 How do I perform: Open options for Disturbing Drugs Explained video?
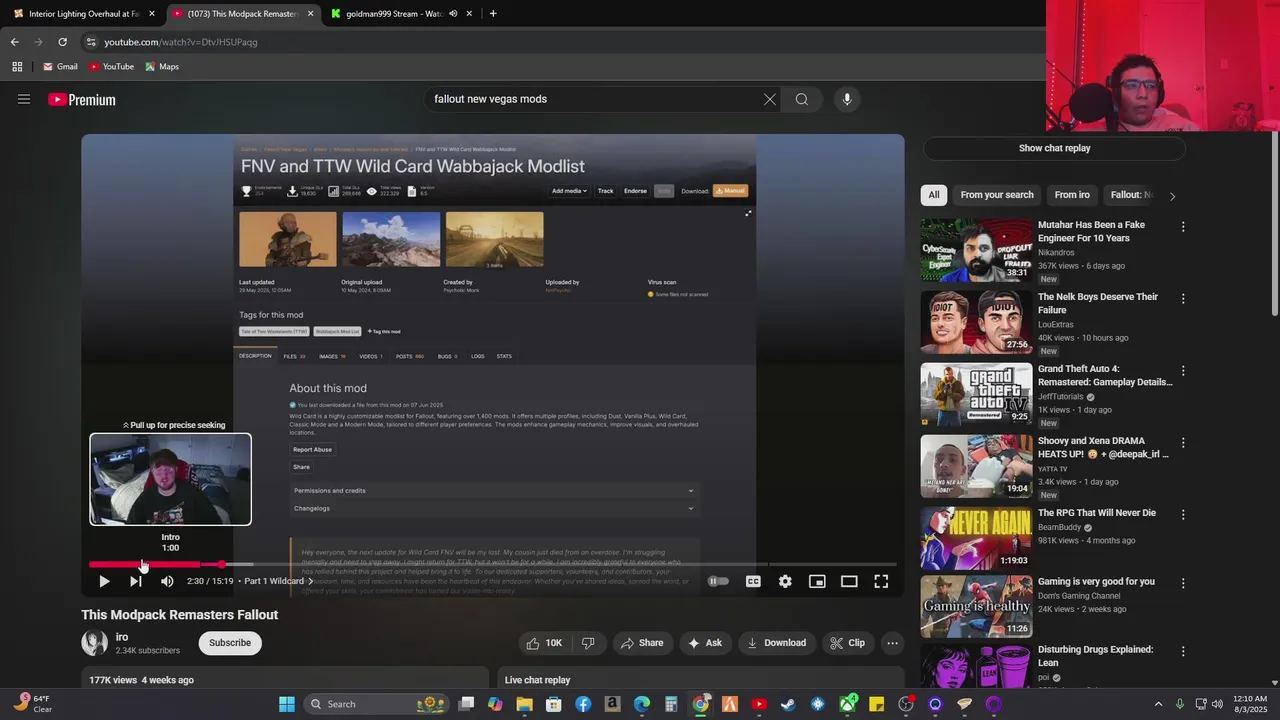click(x=1183, y=651)
